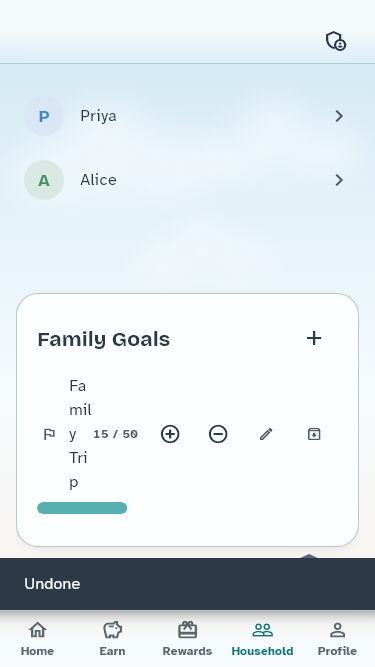Open the parental shield icon at top
The image size is (375, 667).
click(x=335, y=41)
